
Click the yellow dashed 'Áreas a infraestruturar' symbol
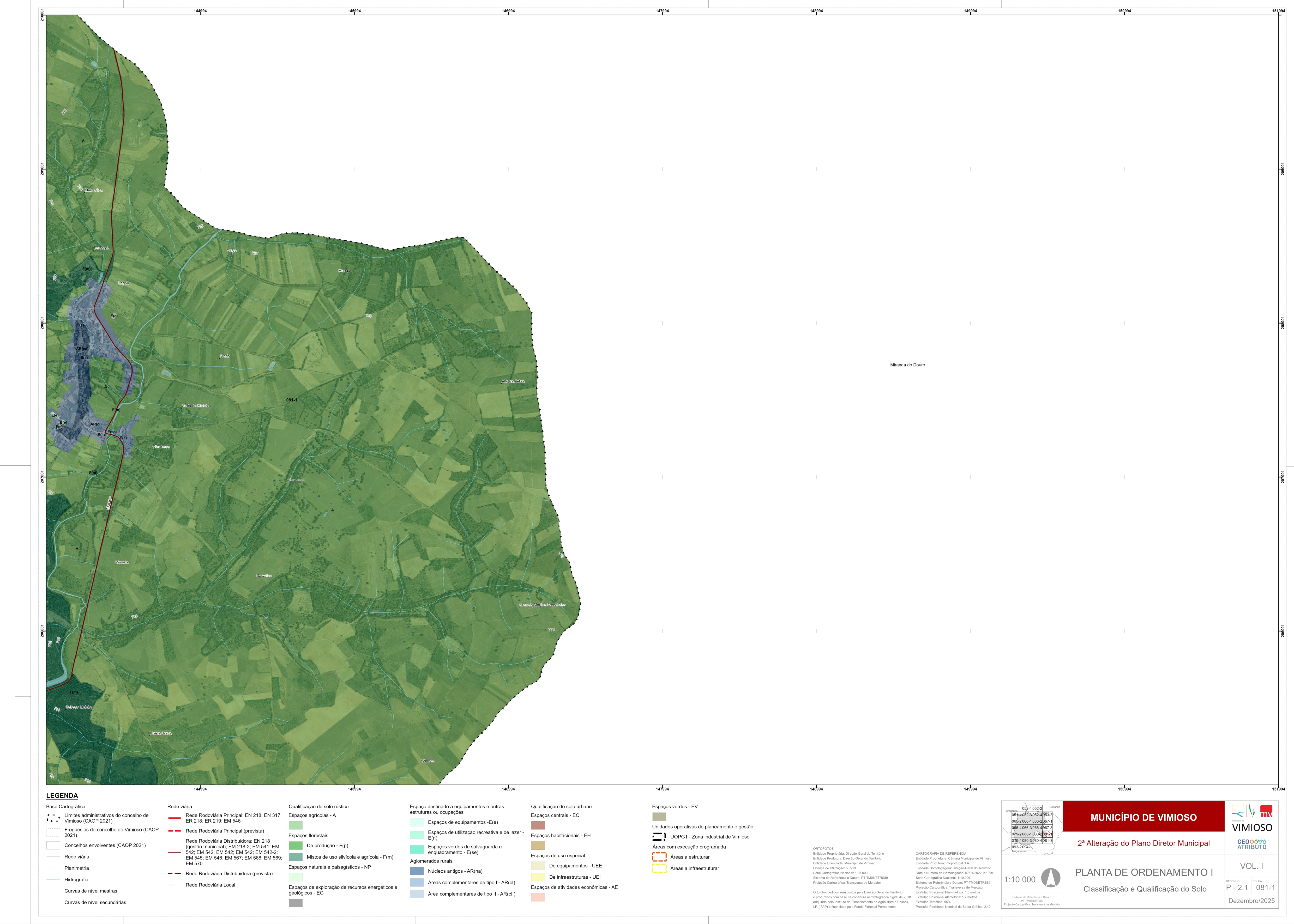(x=659, y=868)
